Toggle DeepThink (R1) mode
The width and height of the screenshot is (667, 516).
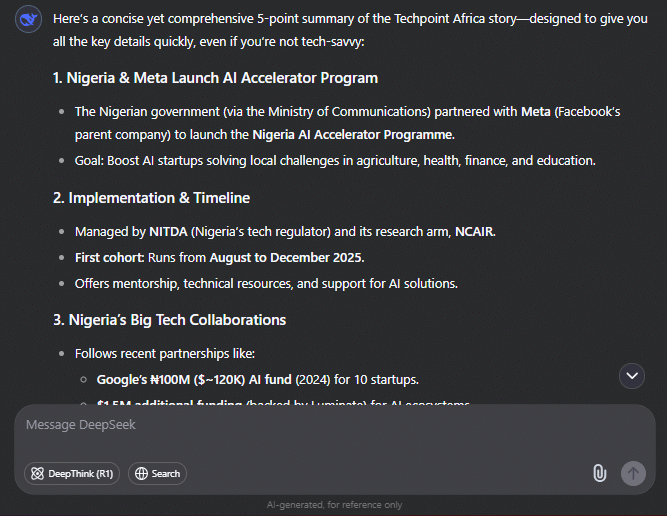tap(72, 473)
